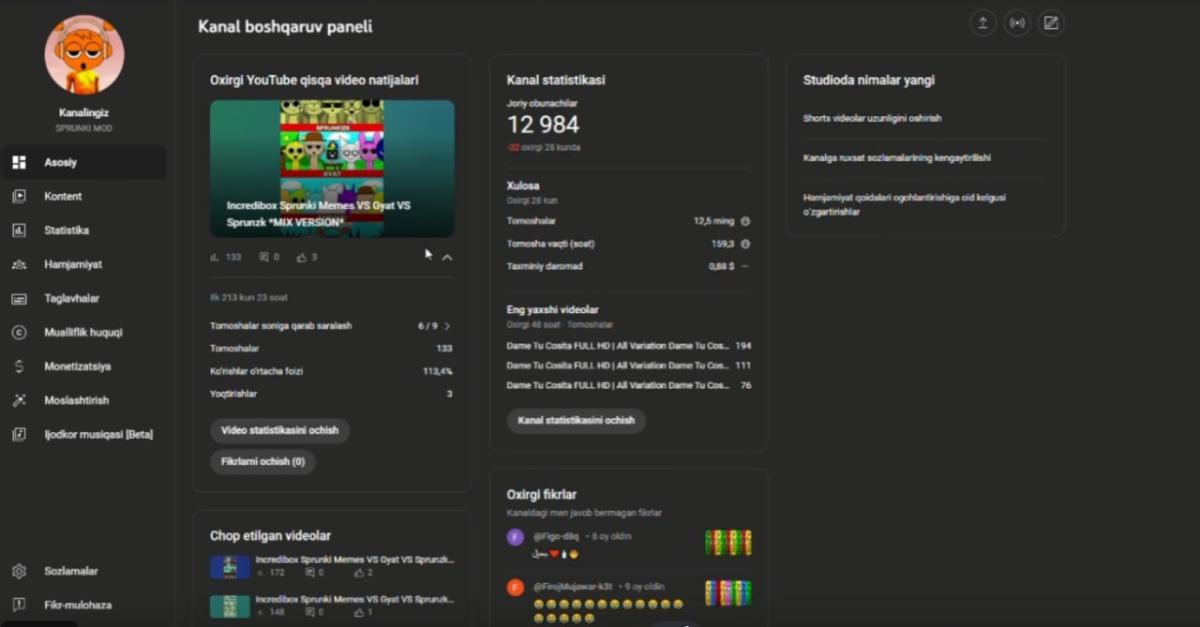Click the Taxminiy daromad row
This screenshot has width=1200, height=627.
coord(629,267)
